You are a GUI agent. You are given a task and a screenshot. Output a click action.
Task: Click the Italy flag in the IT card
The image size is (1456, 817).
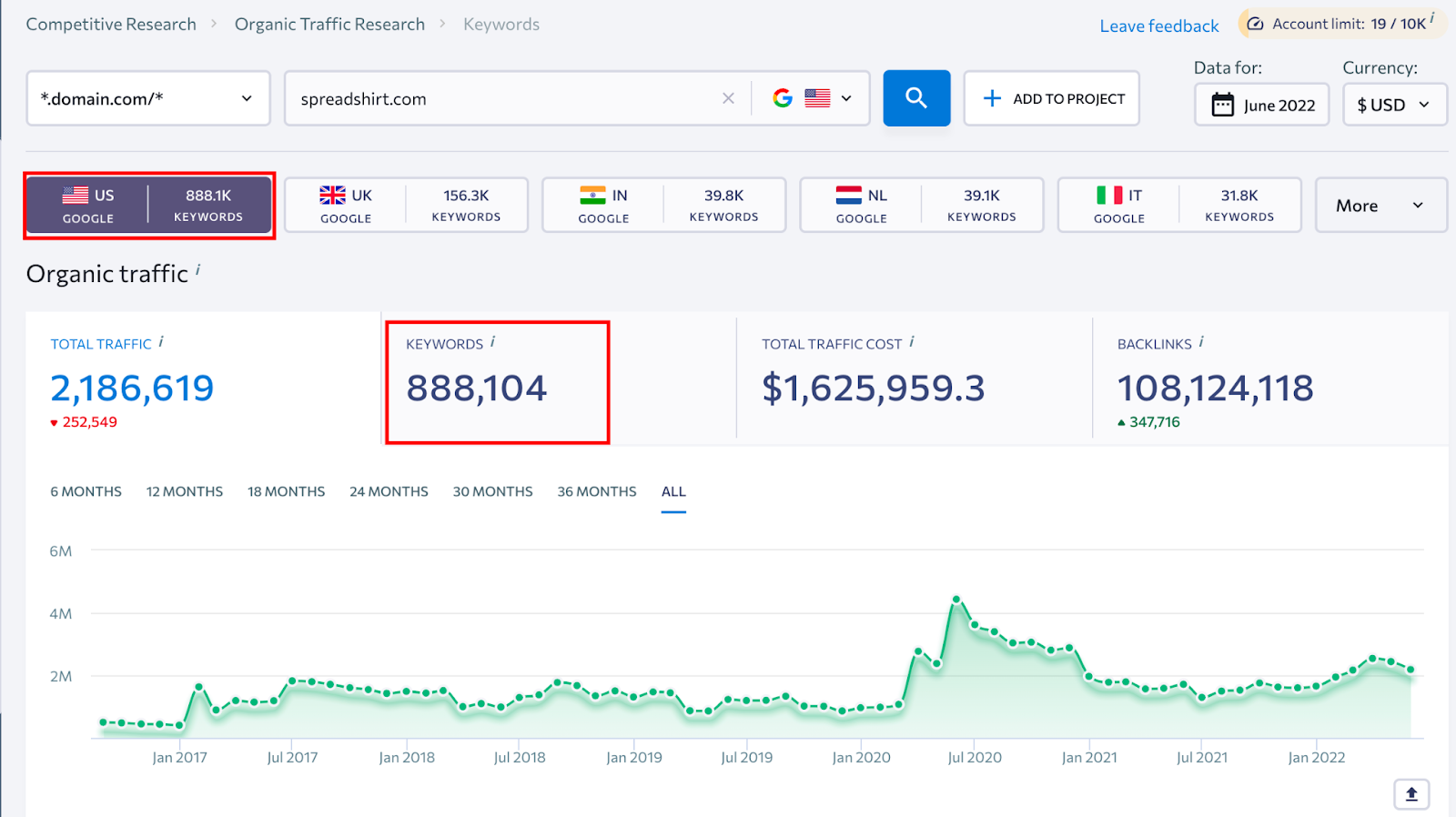(x=1109, y=195)
